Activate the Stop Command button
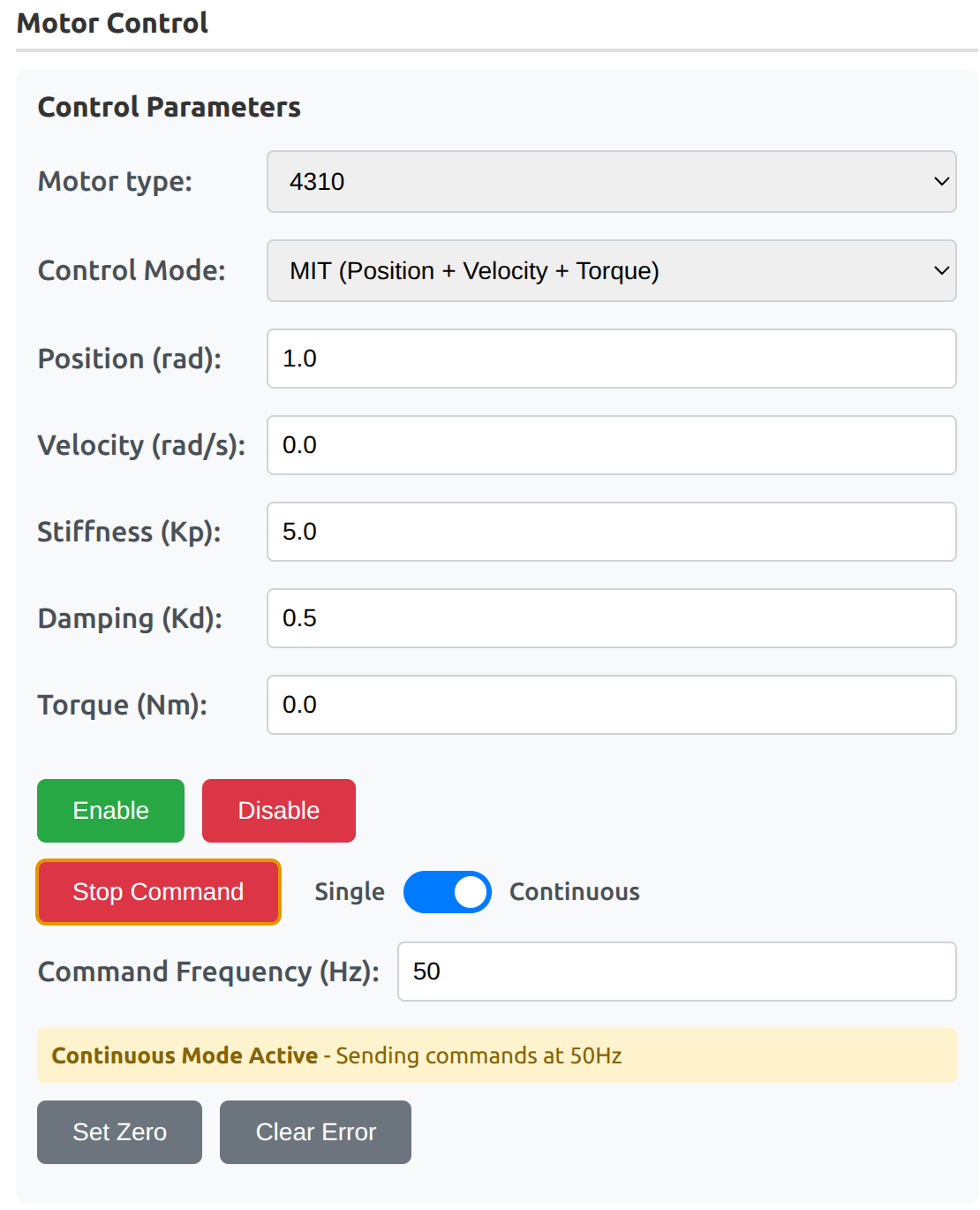 [158, 892]
